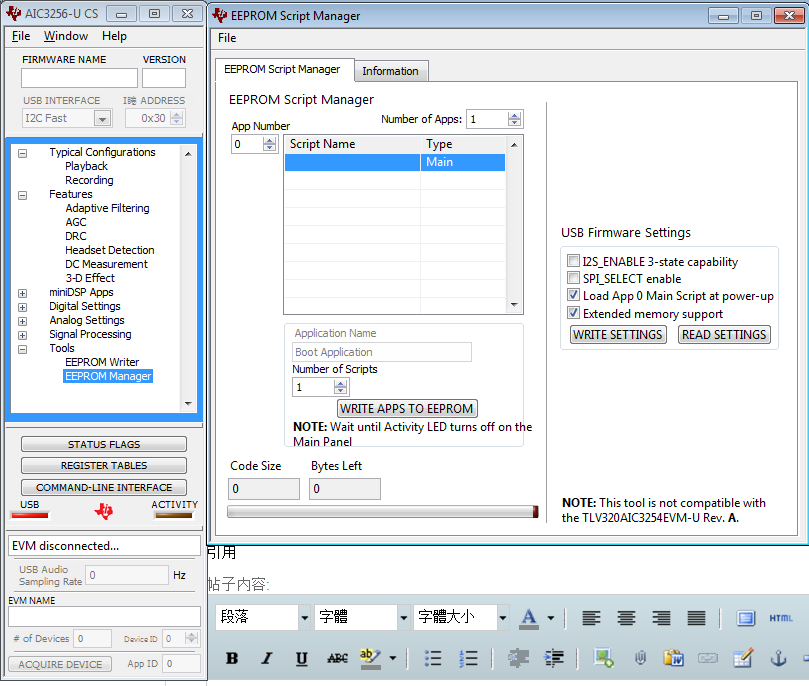Screen dimensions: 809x686
Task: Enable I2S_ENABLE 3-state capability checkbox
Action: click(573, 260)
